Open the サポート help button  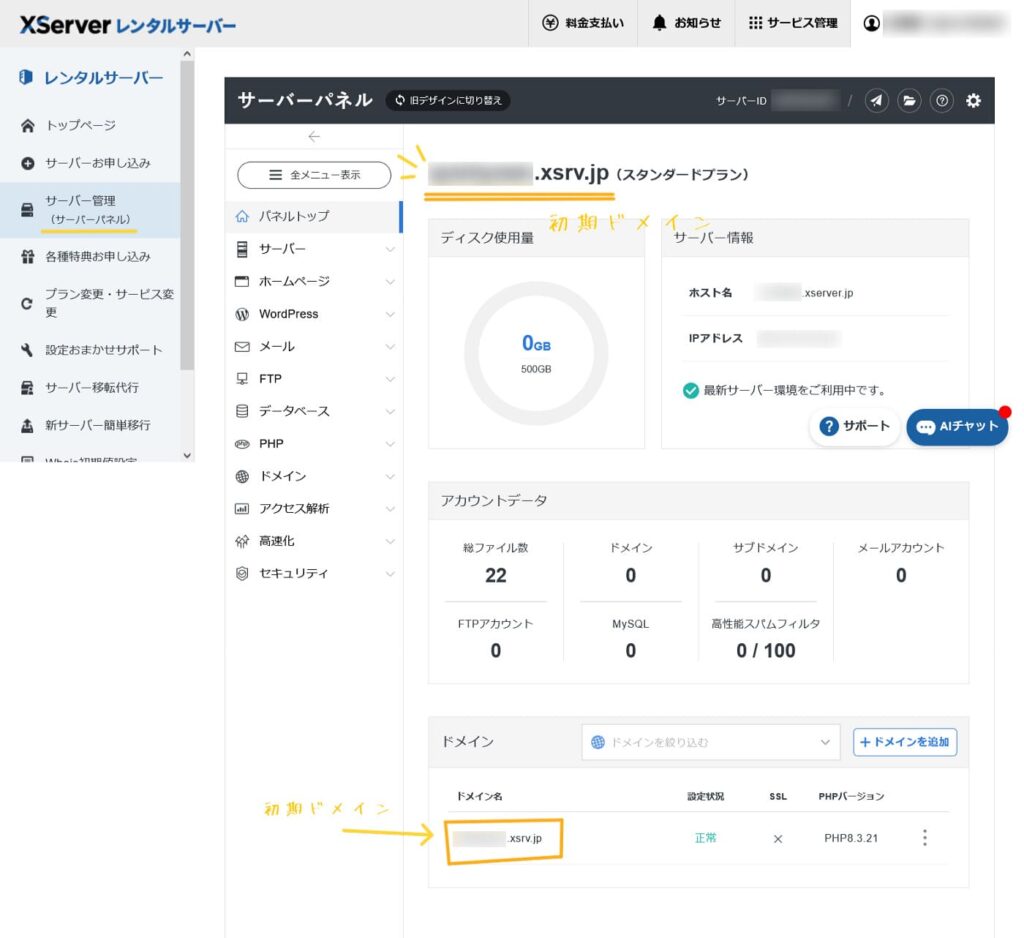[854, 427]
